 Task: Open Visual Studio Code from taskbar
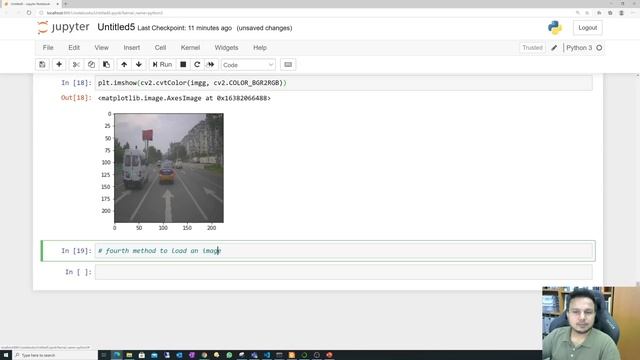[x=267, y=355]
